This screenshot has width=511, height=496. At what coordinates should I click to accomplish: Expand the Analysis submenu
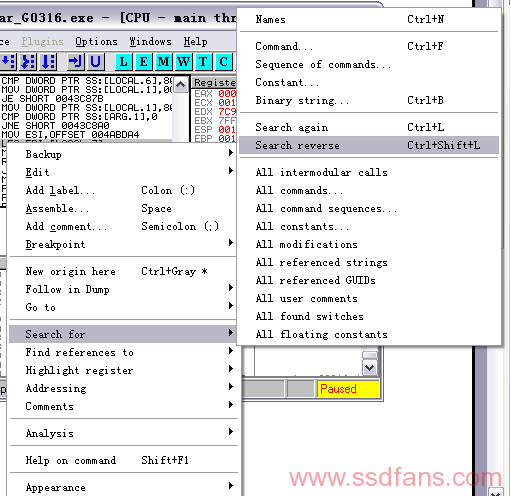pos(122,433)
